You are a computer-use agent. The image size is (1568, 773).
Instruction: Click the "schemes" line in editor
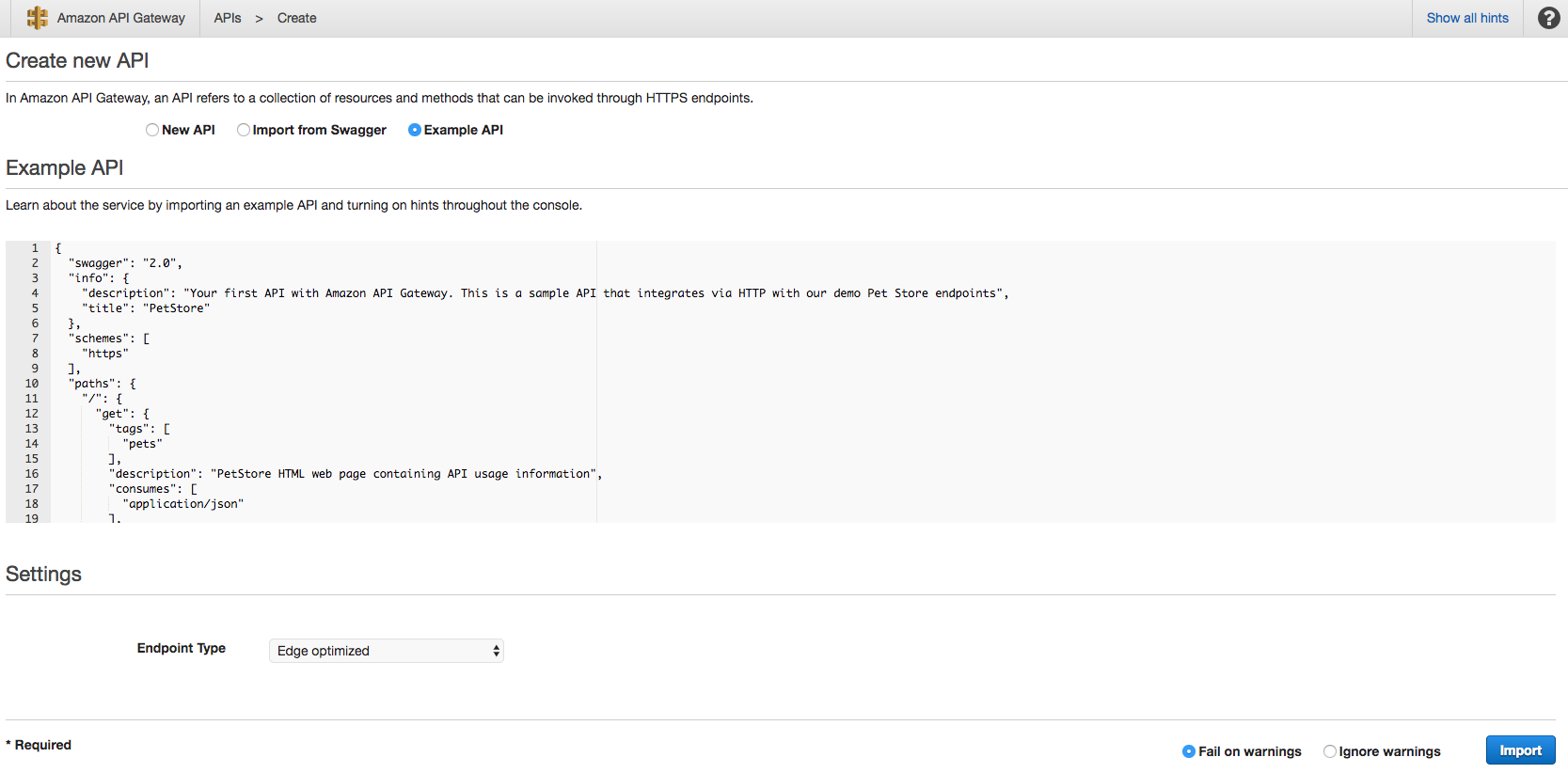(x=109, y=339)
